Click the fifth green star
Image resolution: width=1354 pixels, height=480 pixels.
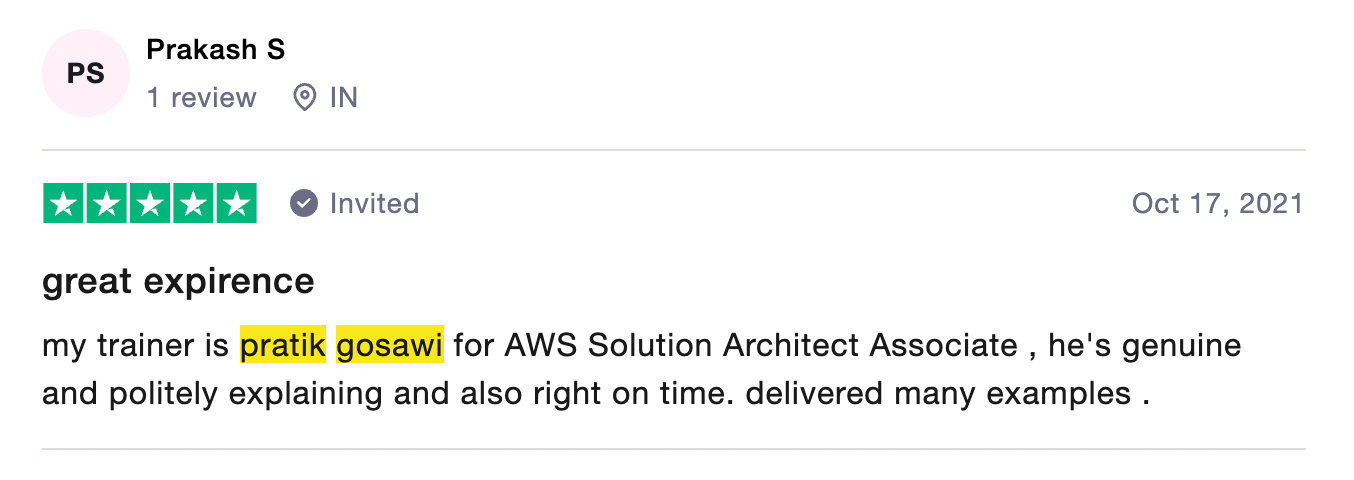tap(236, 204)
